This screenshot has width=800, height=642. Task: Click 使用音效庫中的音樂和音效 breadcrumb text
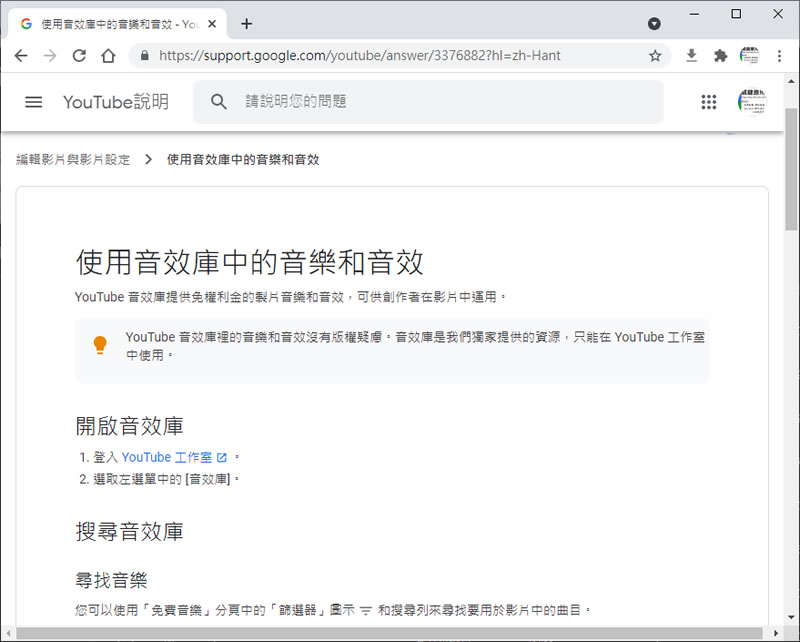[243, 160]
